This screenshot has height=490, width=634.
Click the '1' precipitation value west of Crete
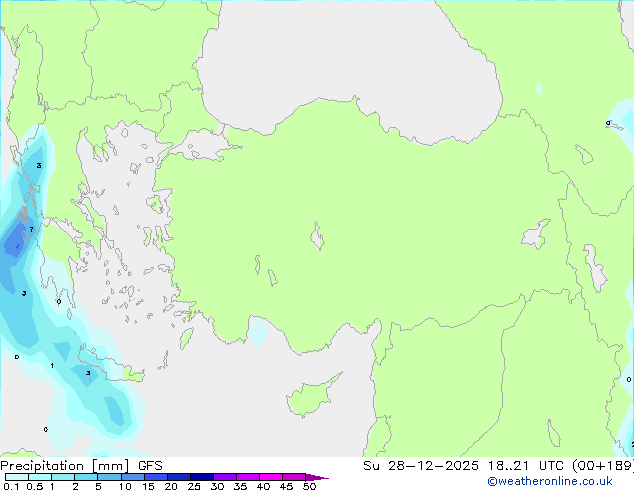(52, 365)
